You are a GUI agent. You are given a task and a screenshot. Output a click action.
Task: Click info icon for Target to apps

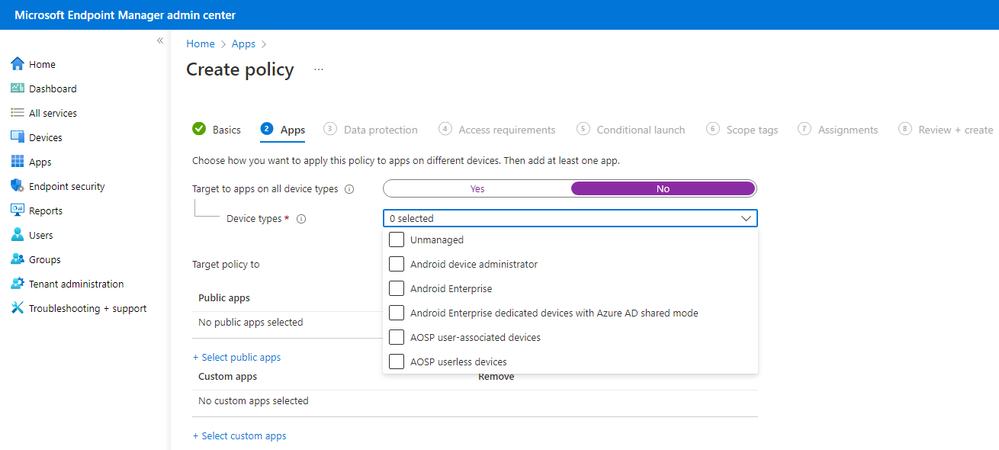tap(349, 189)
